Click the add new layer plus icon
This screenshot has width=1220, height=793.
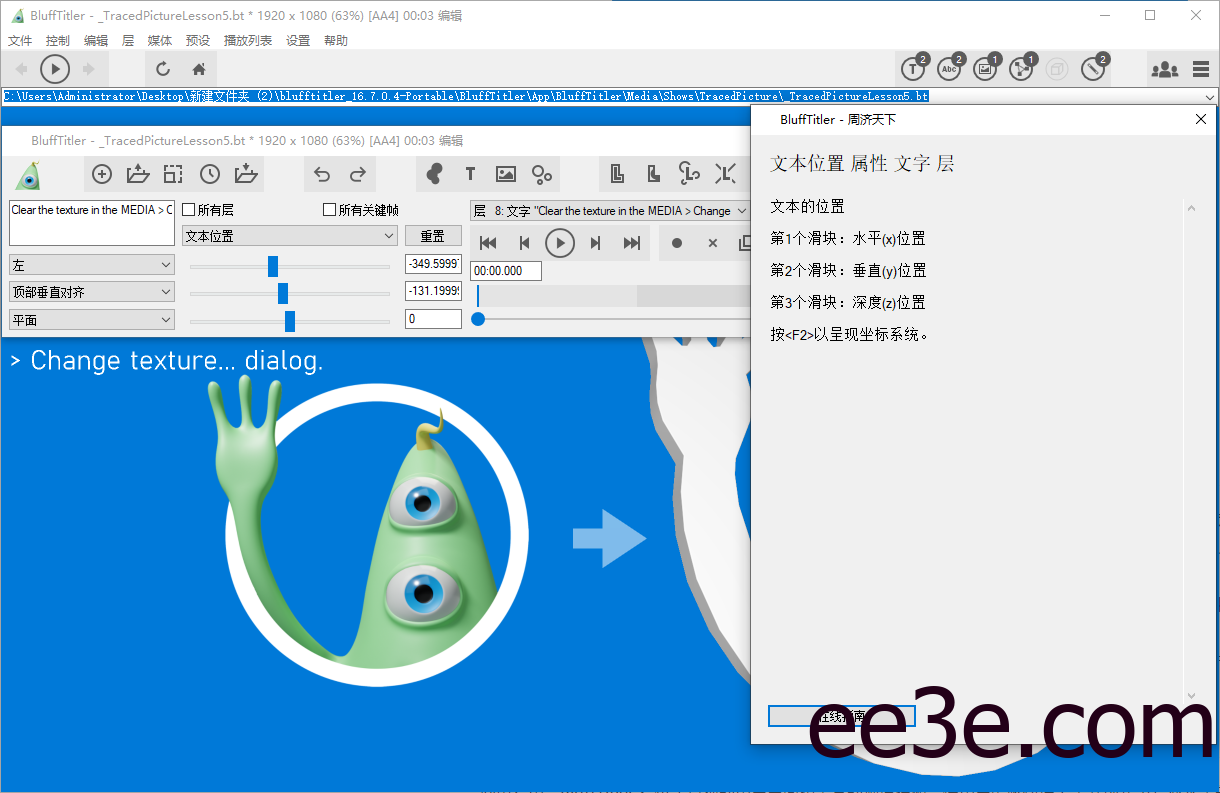(x=102, y=174)
